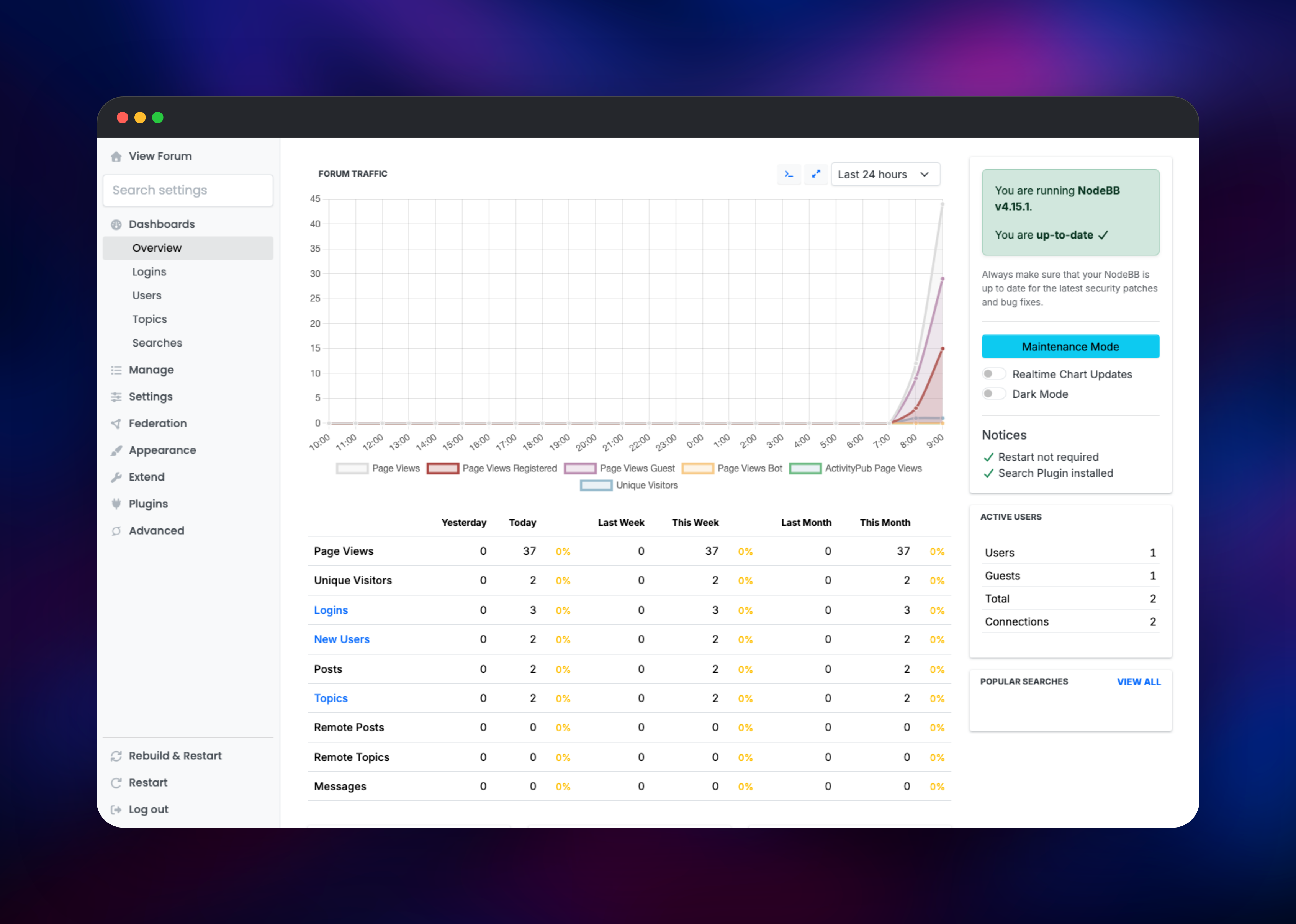Click the Page Views Guest point at 9:00
Image resolution: width=1296 pixels, height=924 pixels.
point(942,279)
